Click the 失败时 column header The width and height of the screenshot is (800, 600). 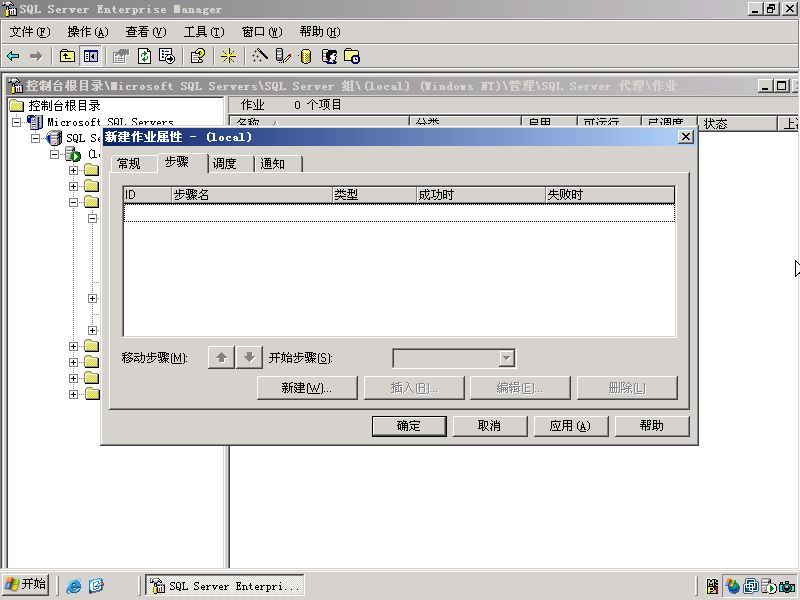point(610,195)
